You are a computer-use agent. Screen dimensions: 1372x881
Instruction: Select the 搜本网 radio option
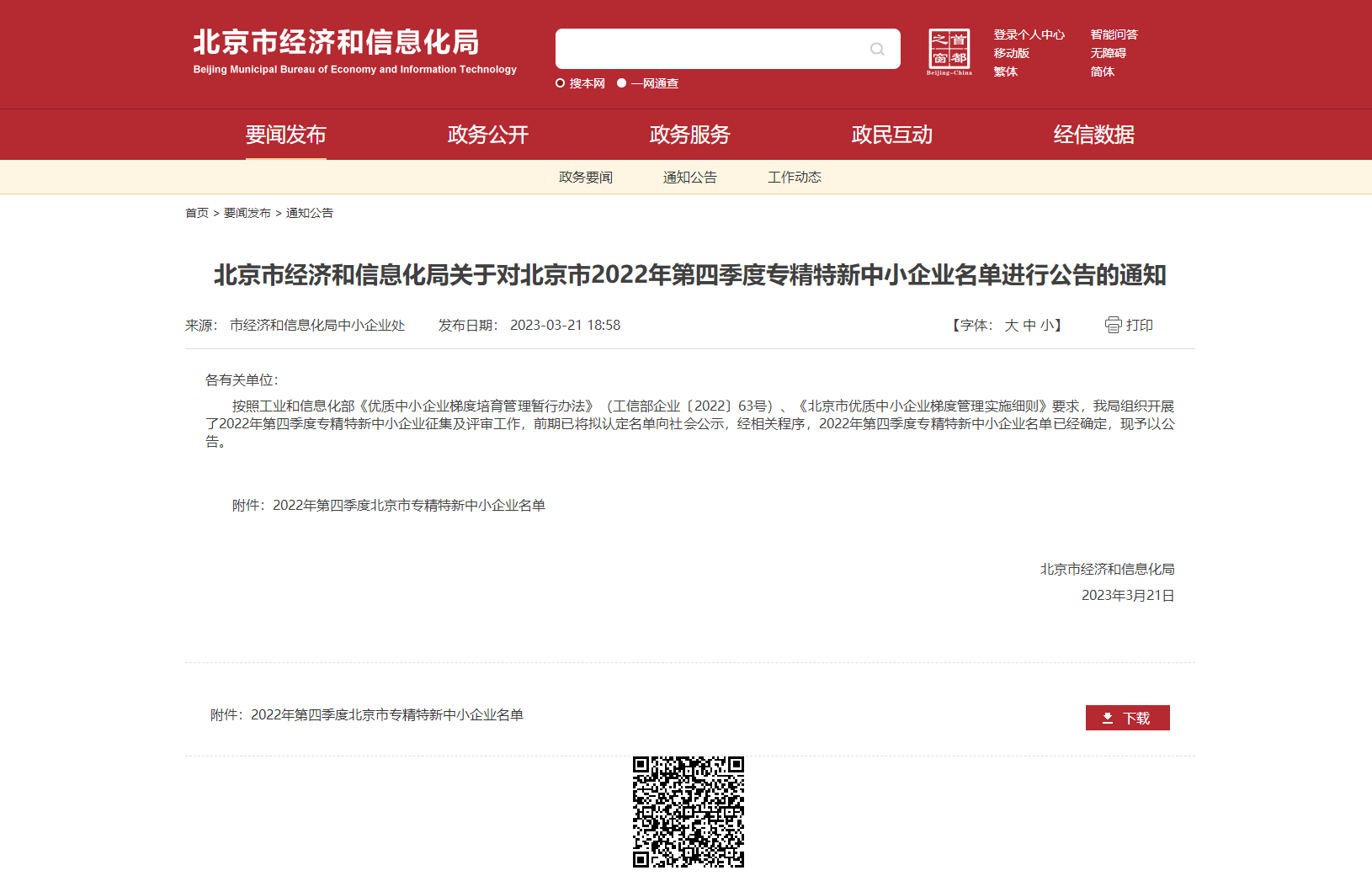coord(561,83)
